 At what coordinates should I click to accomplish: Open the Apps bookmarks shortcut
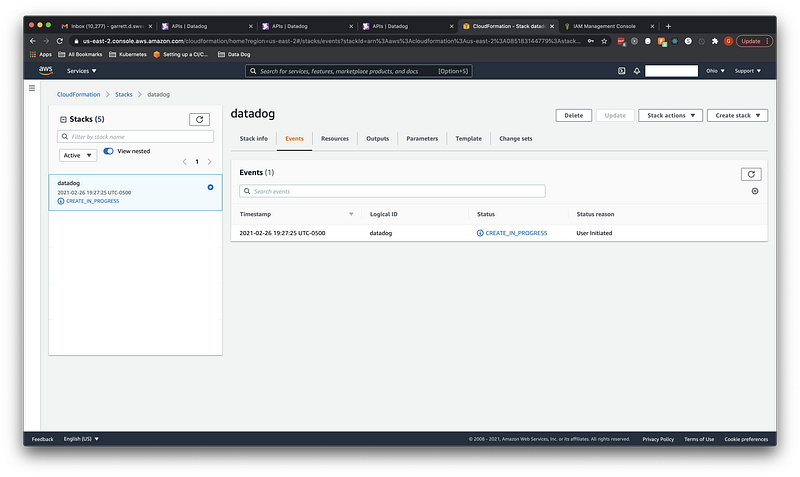tap(41, 54)
